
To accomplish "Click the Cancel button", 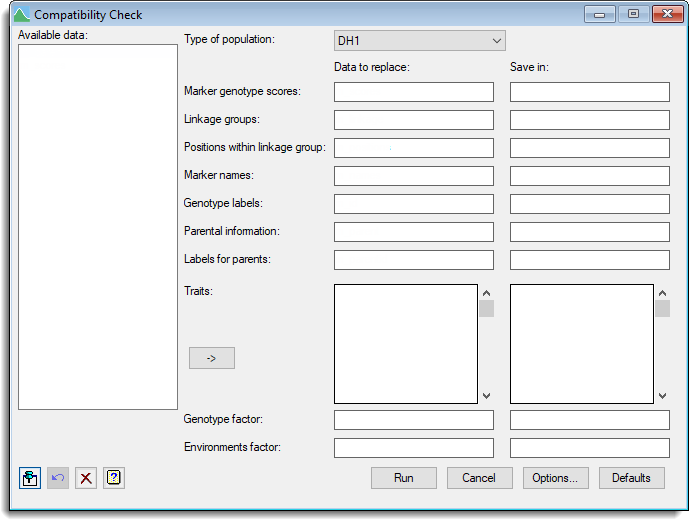I will tap(479, 478).
